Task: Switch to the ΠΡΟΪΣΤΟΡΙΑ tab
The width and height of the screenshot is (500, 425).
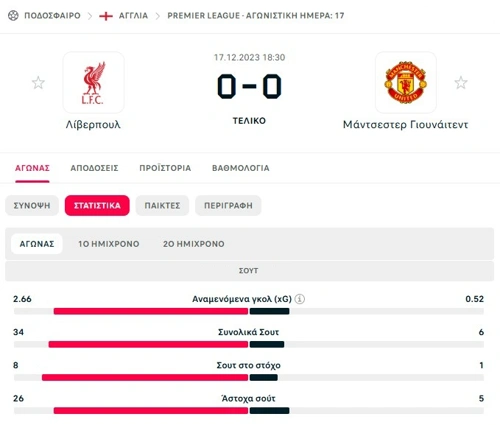Action: (x=165, y=168)
